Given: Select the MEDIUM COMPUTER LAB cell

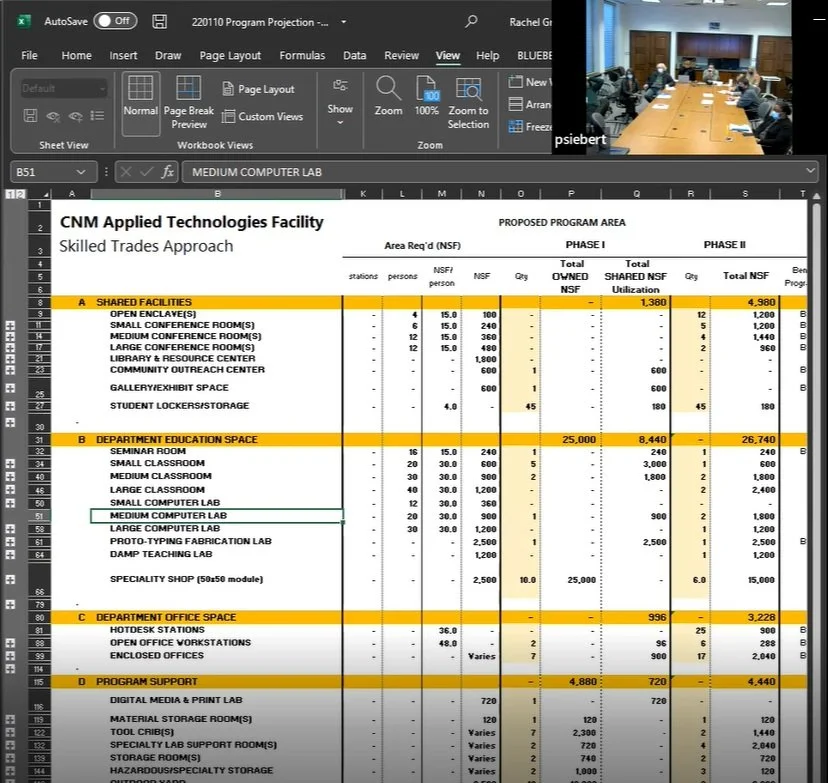Looking at the screenshot, I should click(217, 516).
